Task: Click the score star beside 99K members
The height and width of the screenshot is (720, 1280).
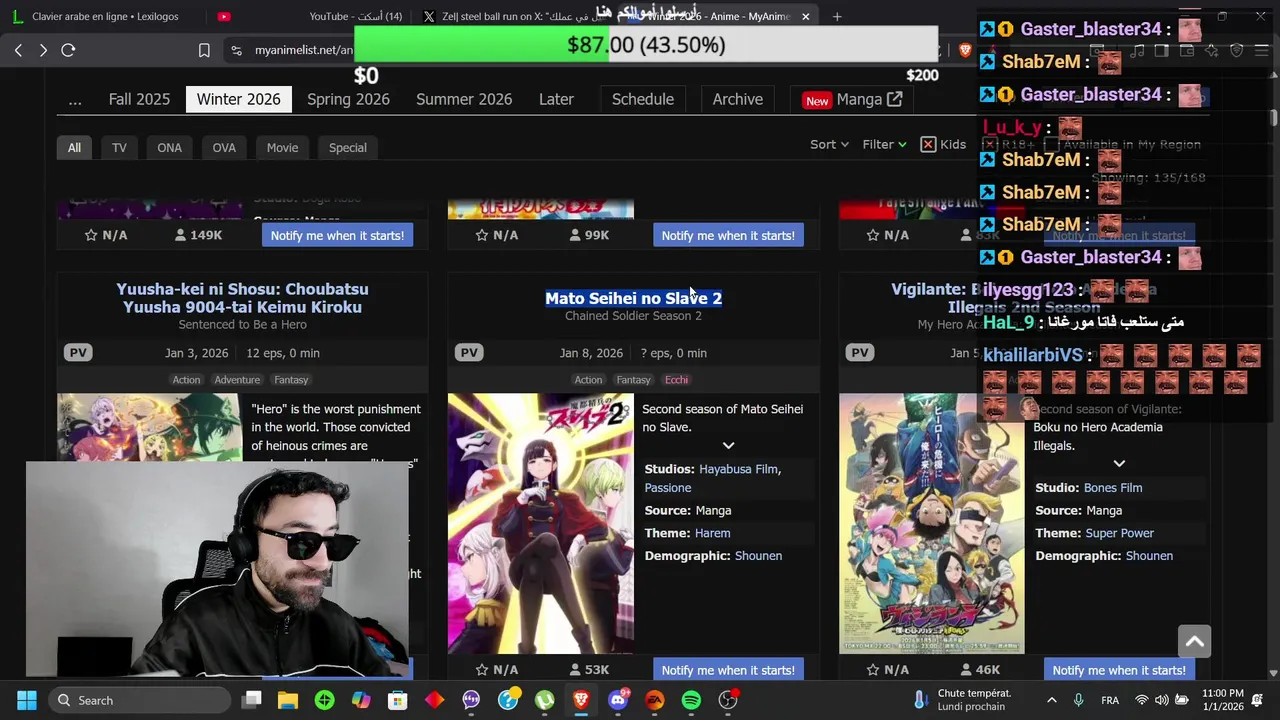Action: tap(482, 235)
